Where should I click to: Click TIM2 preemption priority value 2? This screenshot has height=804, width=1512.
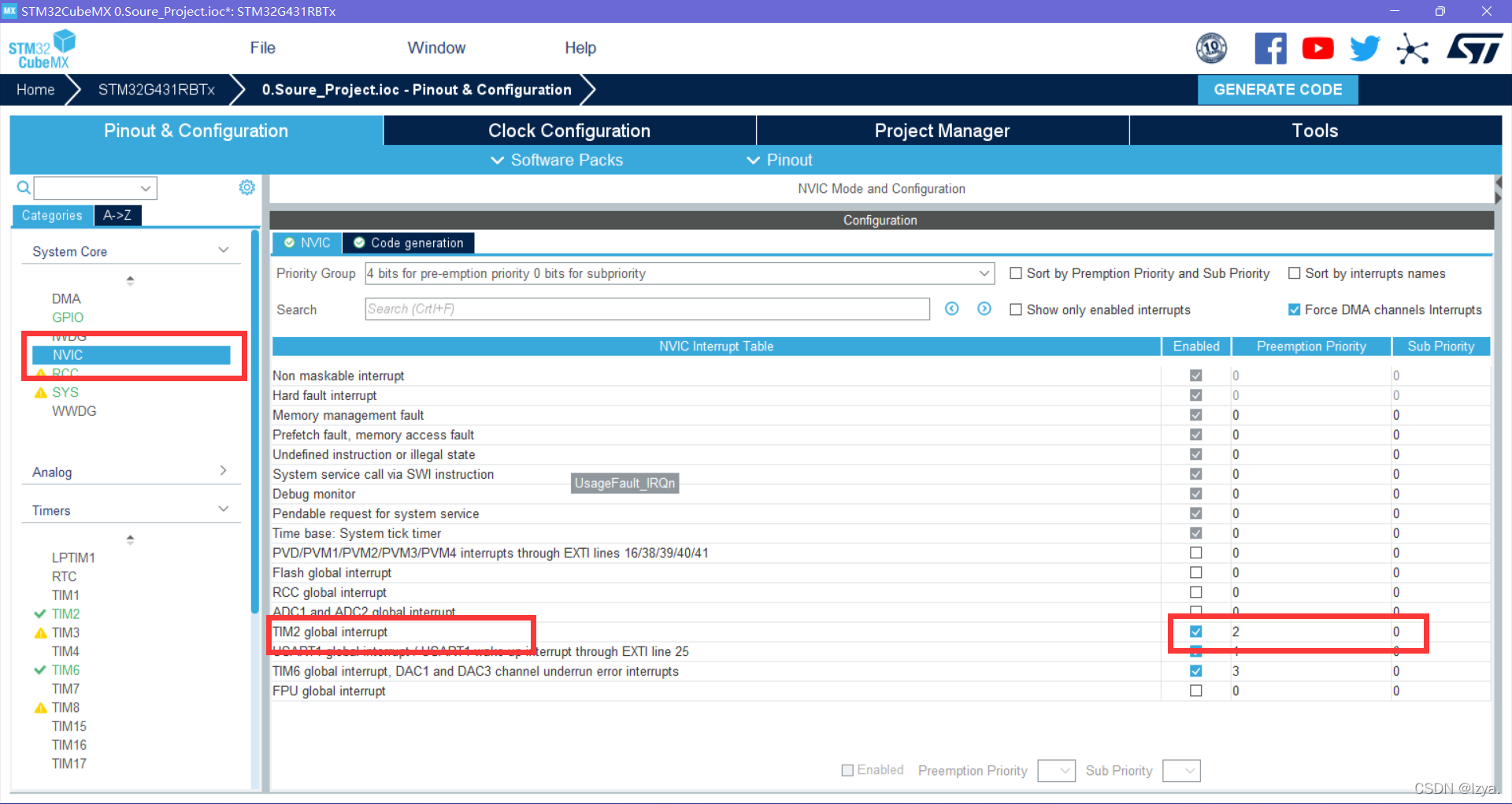(x=1236, y=632)
